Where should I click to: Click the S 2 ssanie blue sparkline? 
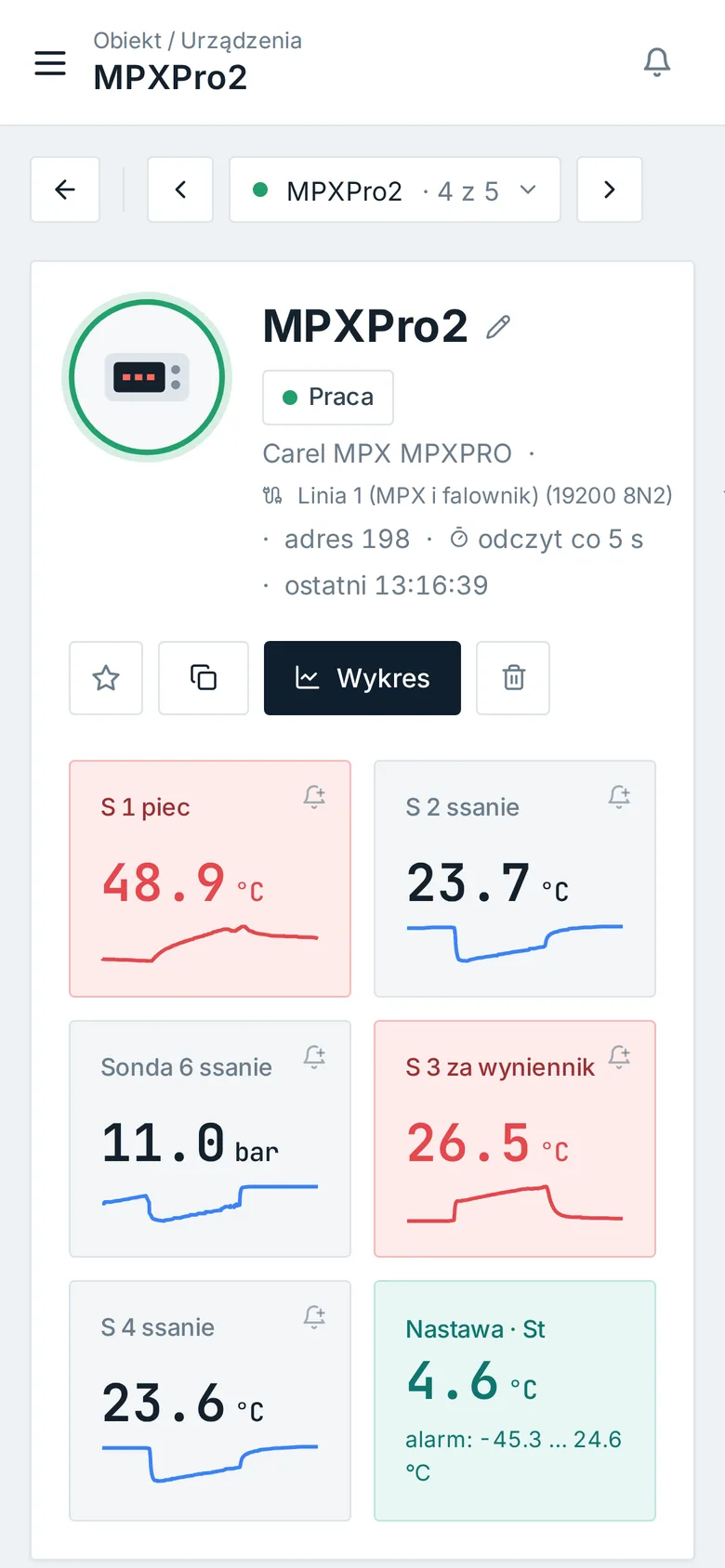click(515, 943)
